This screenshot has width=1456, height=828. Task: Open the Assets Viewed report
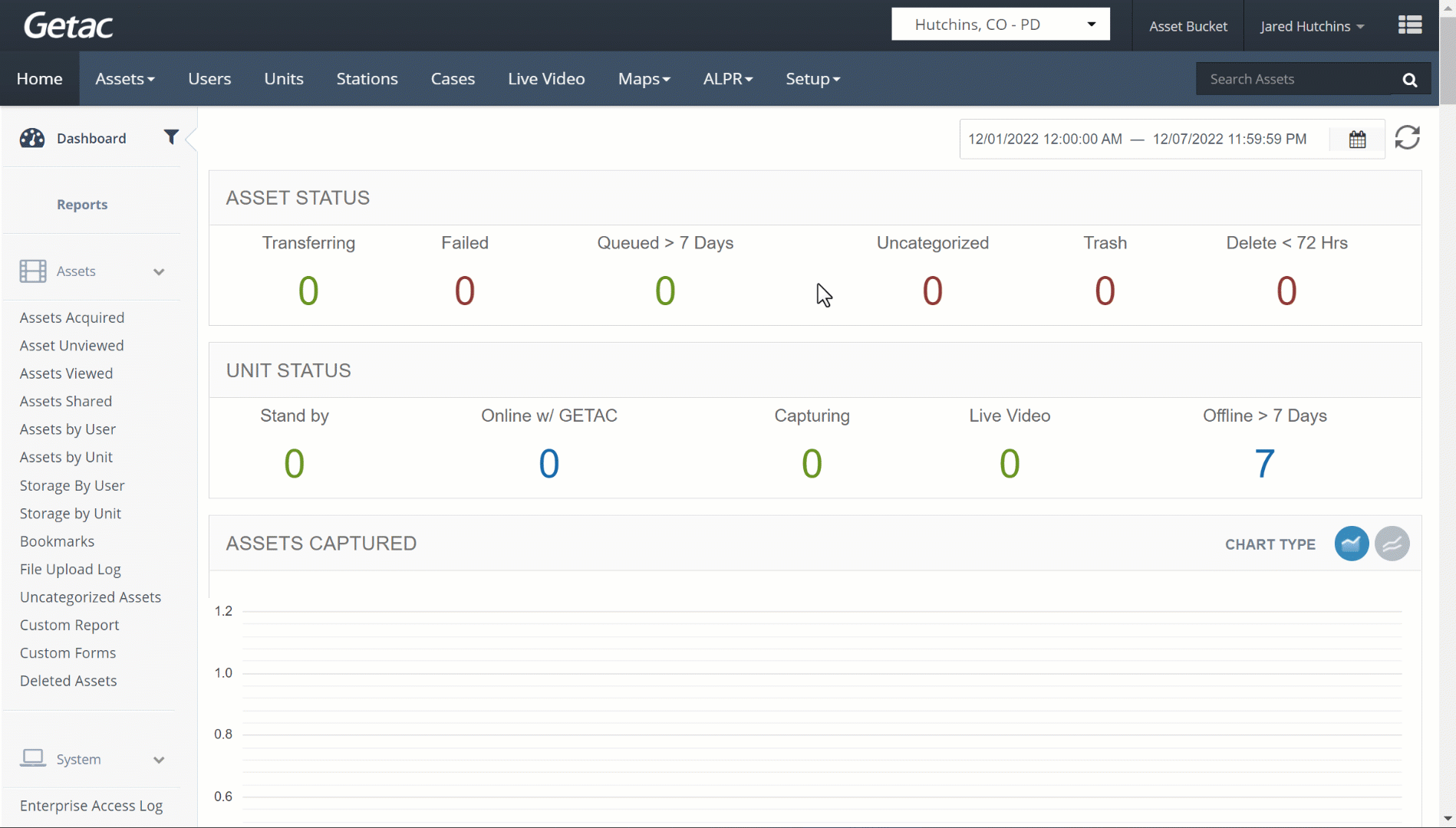66,373
